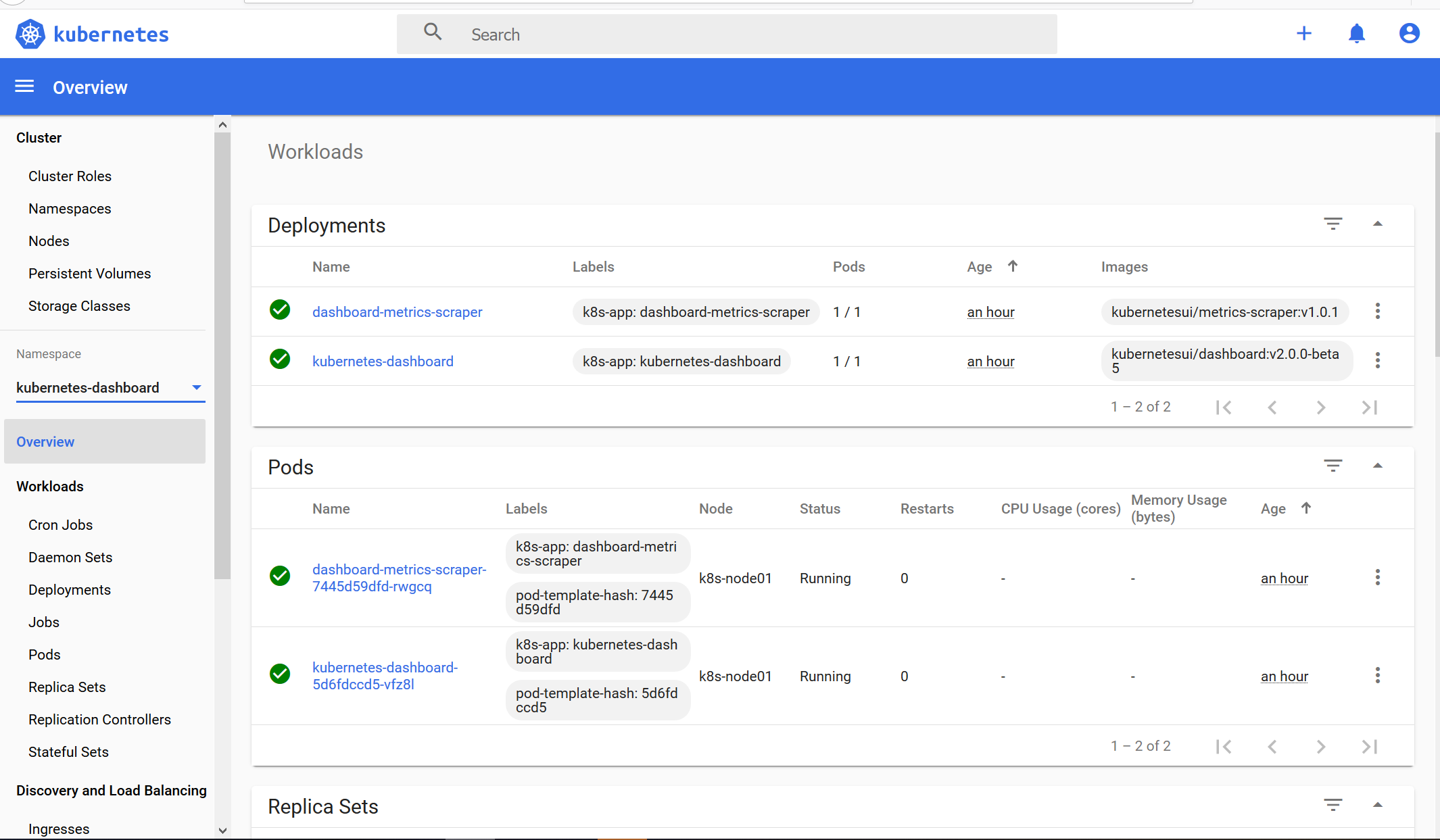Image resolution: width=1440 pixels, height=840 pixels.
Task: Go to last page in Pods pagination
Action: (x=1370, y=747)
